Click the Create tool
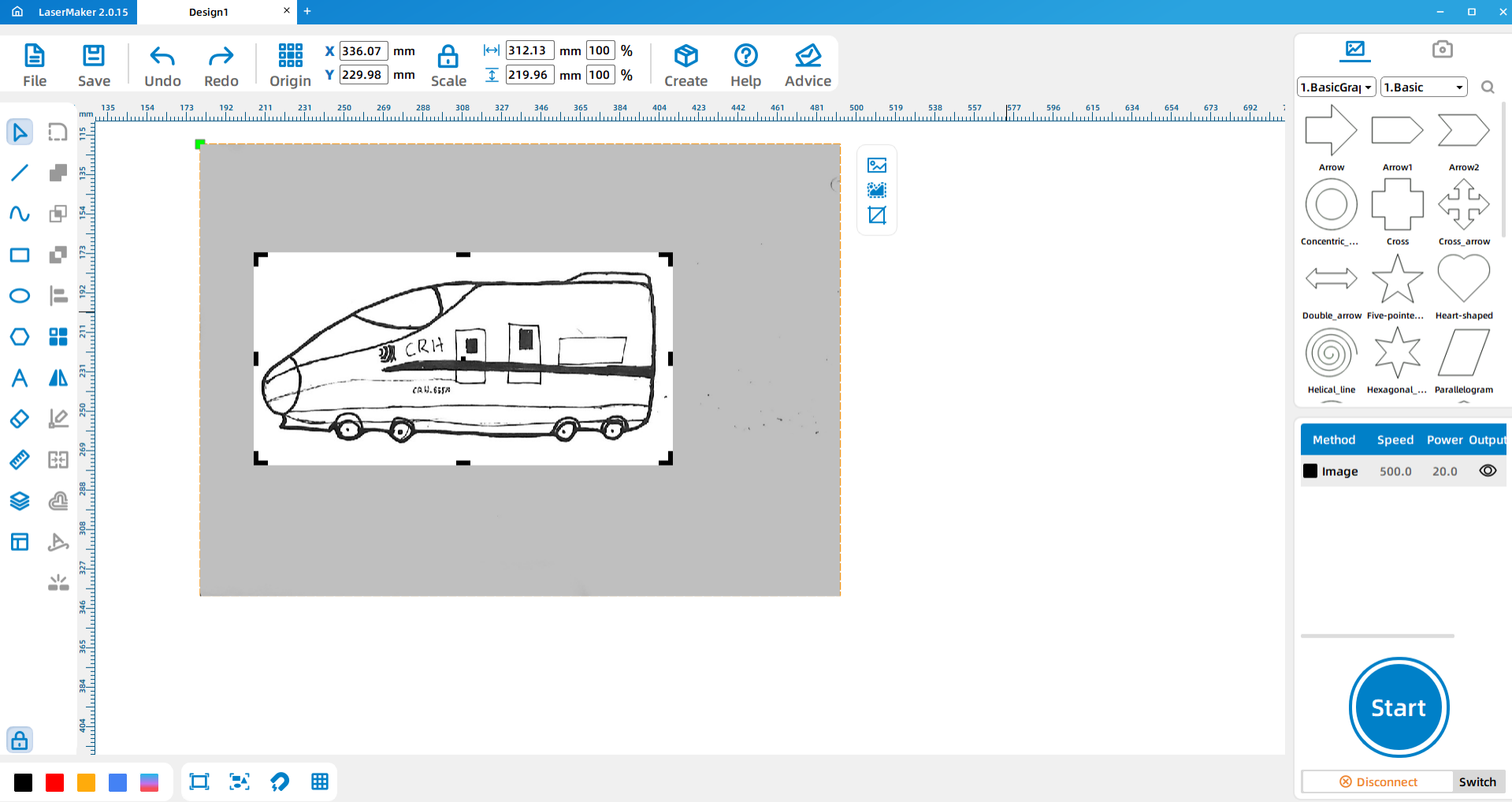Screen dimensions: 1512x802 [x=685, y=65]
